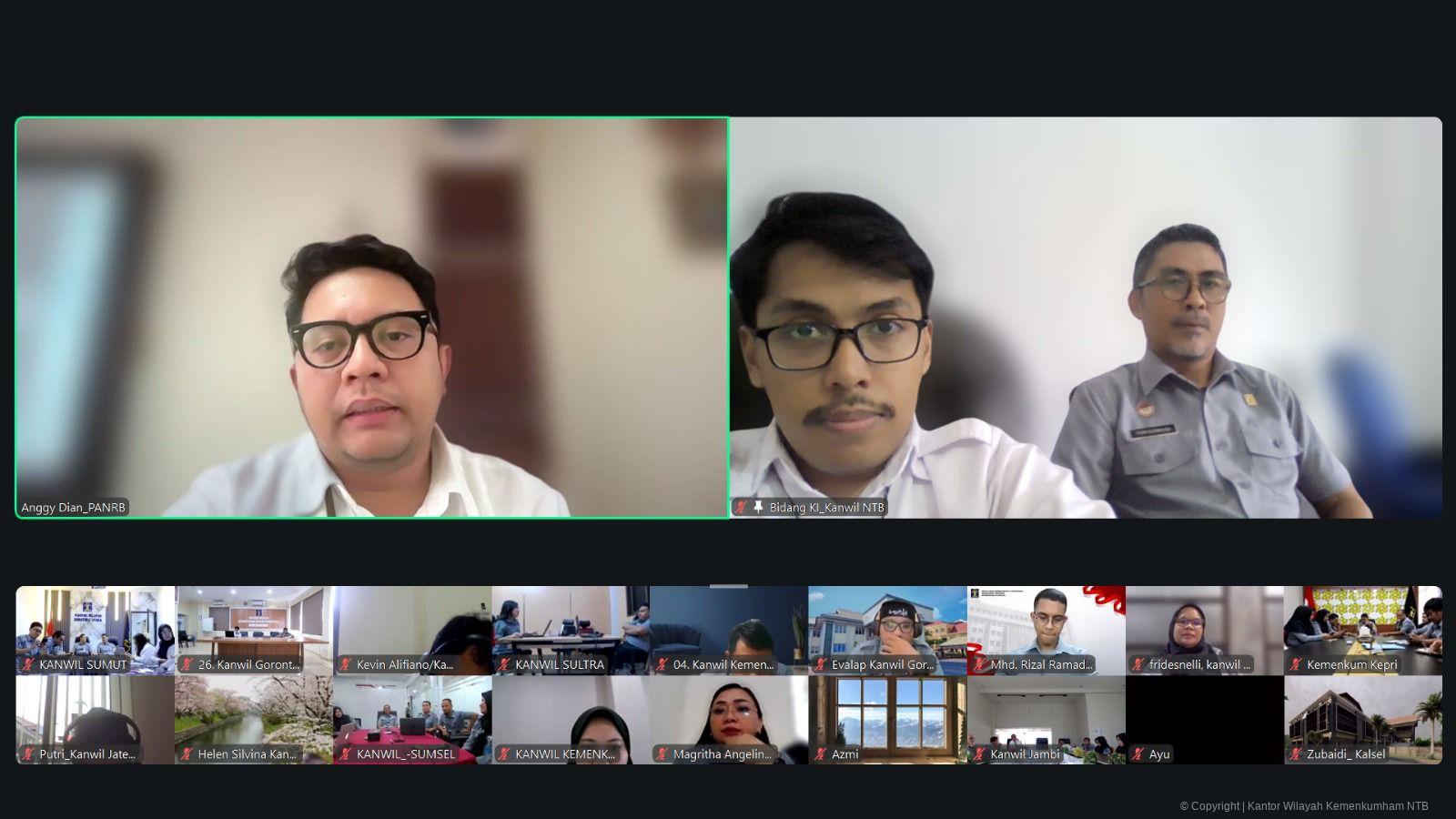Screen dimensions: 1456x819
Task: Click muted mic icon on Kemenkum Kepri tile
Action: tap(1296, 665)
